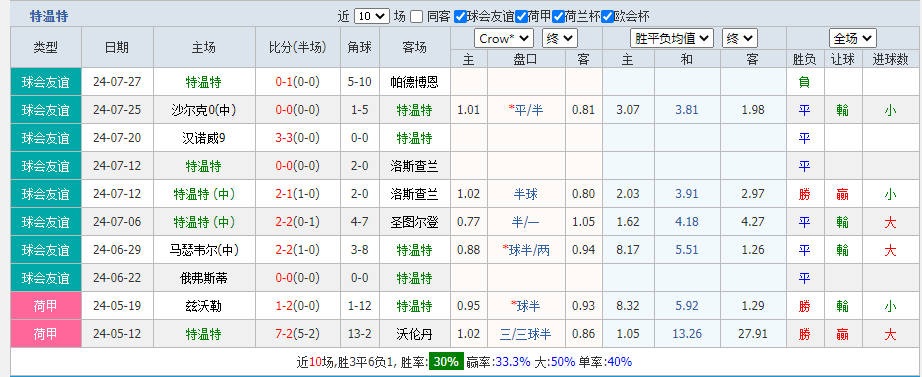Click the 4.18 draw odds value
The image size is (922, 377).
tap(687, 222)
